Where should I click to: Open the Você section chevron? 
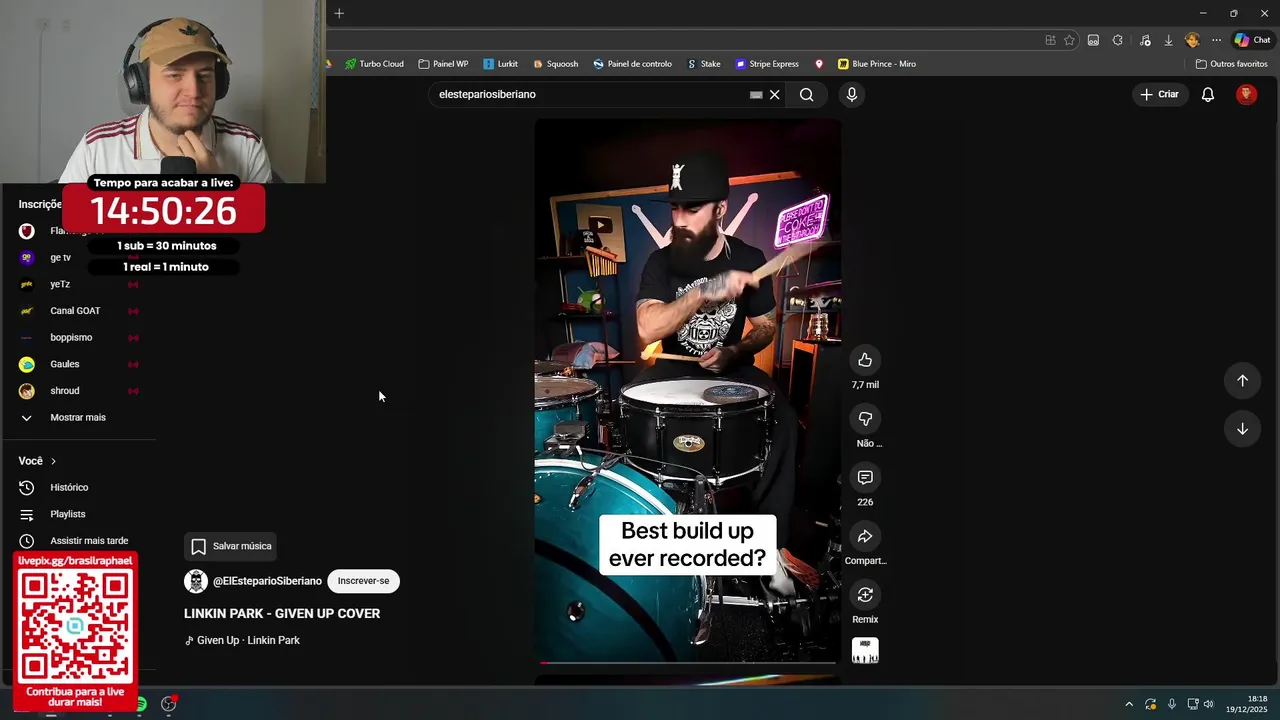tap(53, 461)
